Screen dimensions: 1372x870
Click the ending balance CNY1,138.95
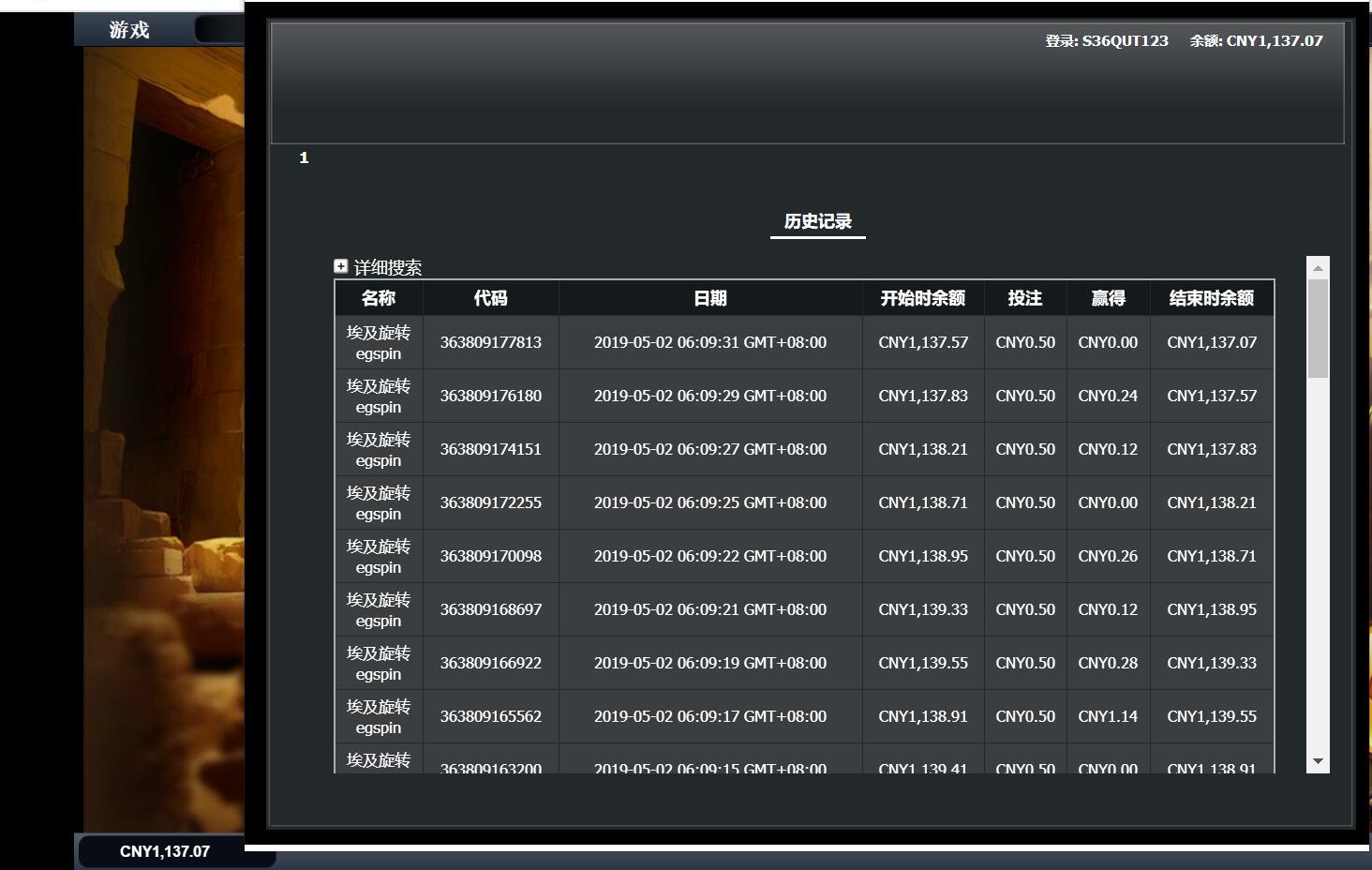(1212, 609)
